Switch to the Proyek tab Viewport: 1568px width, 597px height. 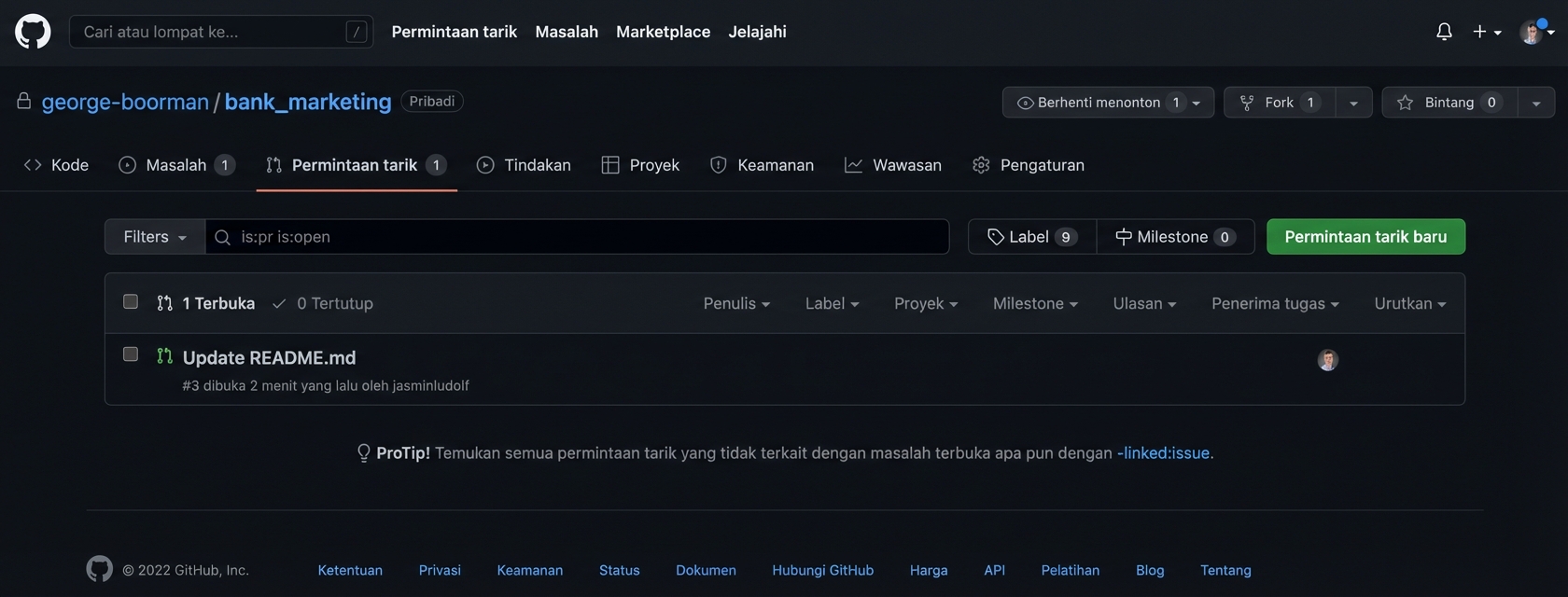coord(640,165)
